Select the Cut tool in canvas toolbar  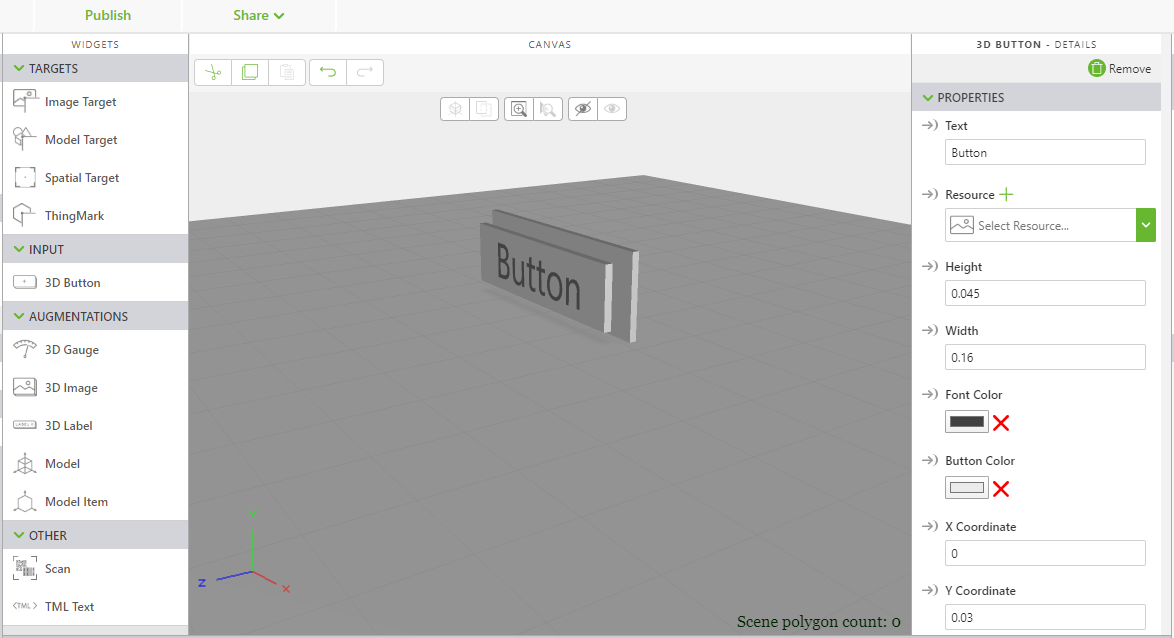[x=213, y=71]
